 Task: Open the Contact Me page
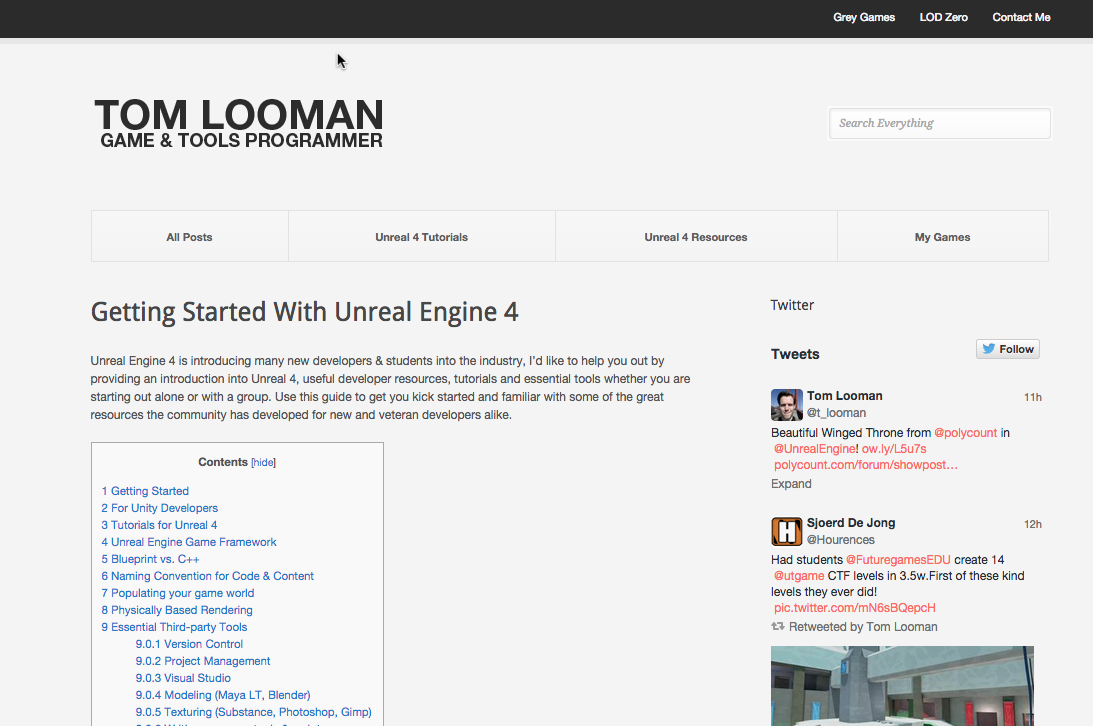[x=1021, y=17]
